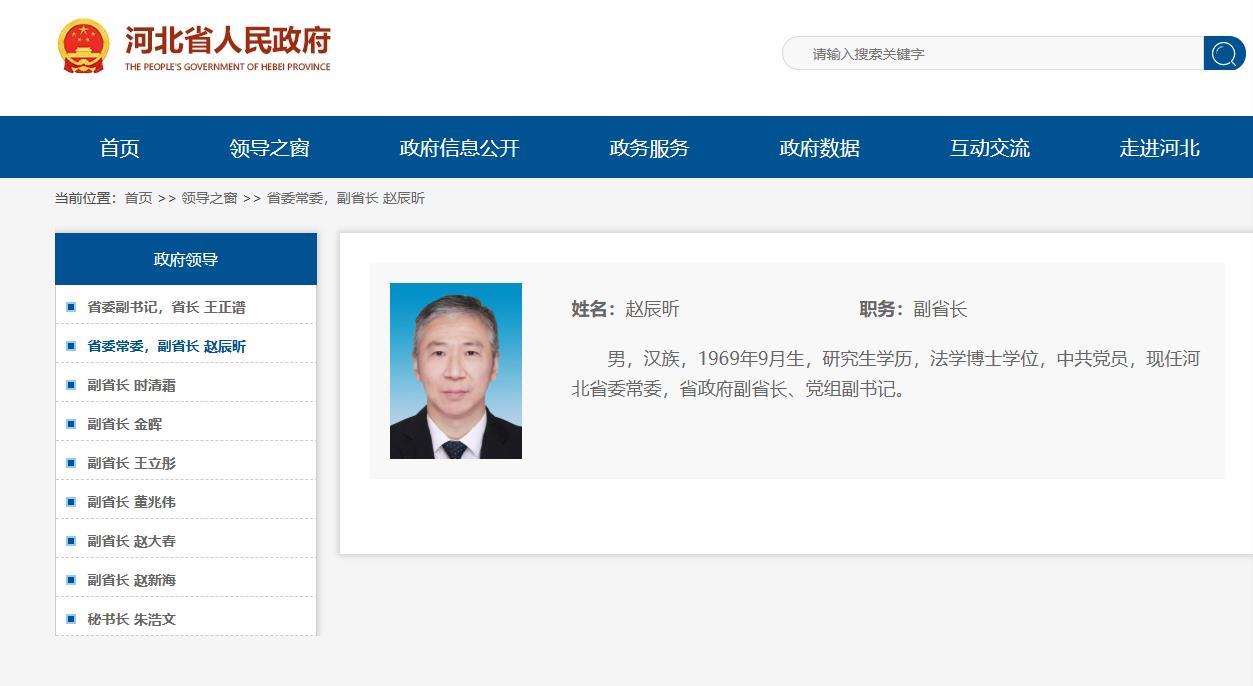
Task: Click the portrait photo of 赵辰昕
Action: [456, 370]
